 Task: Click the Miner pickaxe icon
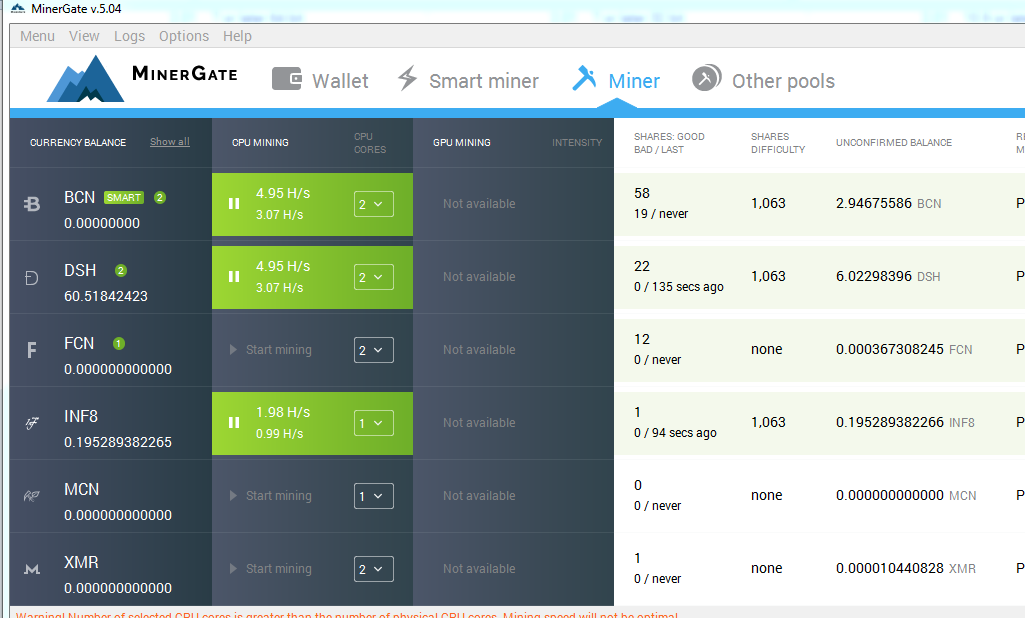584,78
